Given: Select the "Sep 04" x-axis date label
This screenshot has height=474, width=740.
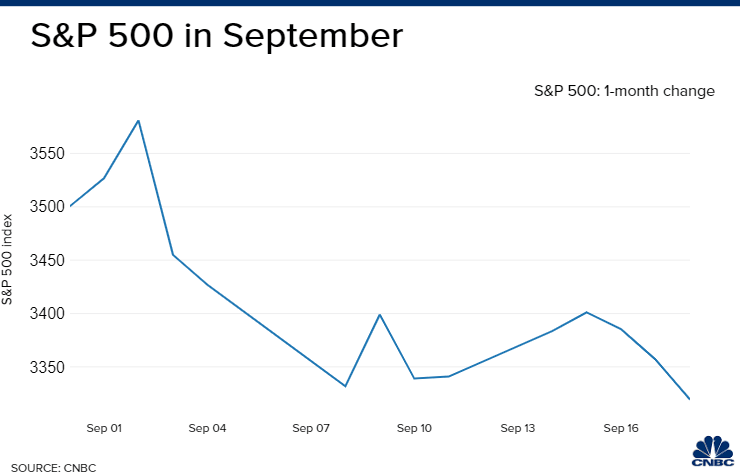Looking at the screenshot, I should 207,428.
